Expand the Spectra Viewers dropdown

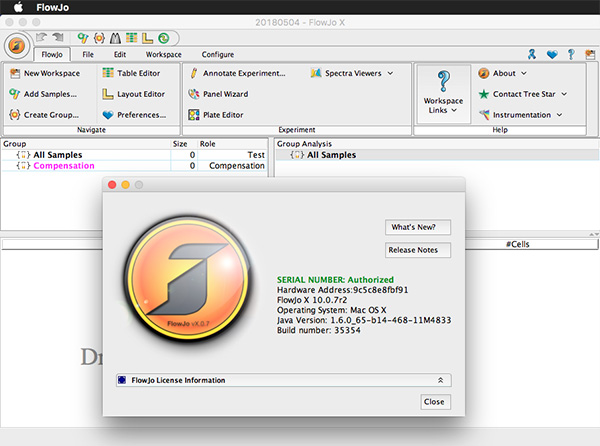[x=390, y=73]
